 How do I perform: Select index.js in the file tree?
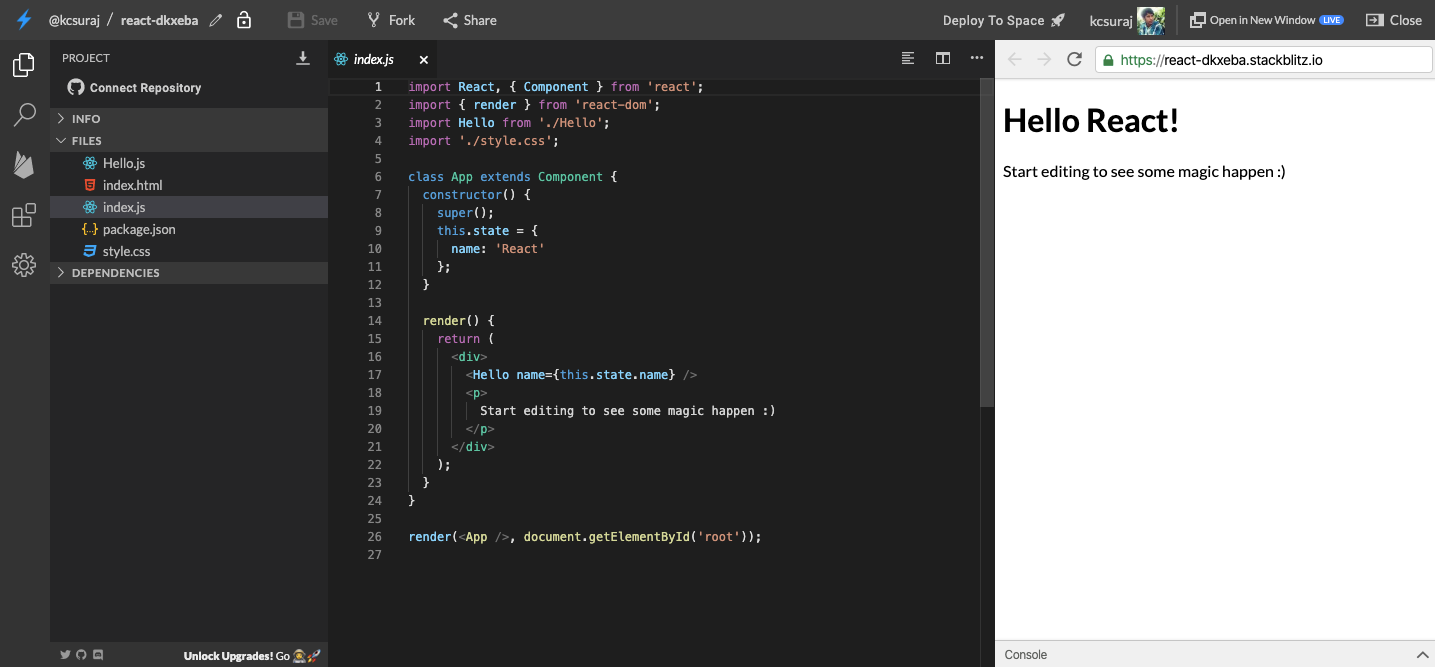pos(189,207)
